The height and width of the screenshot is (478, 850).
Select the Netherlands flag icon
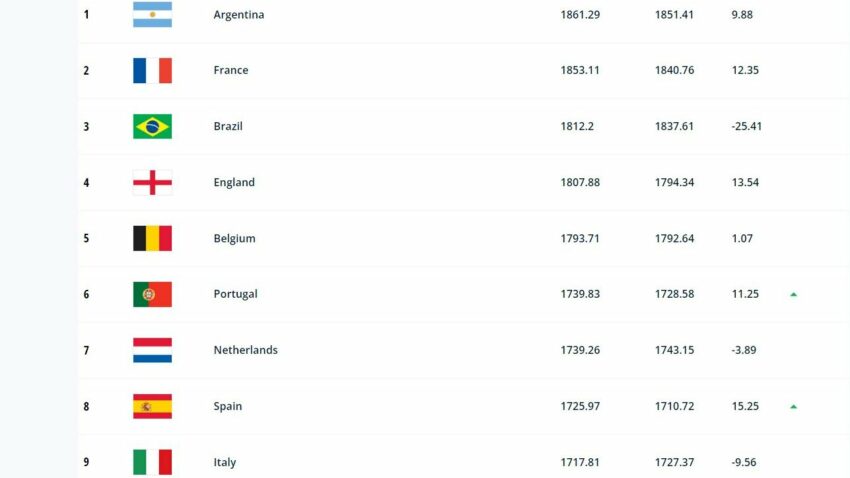coord(152,350)
